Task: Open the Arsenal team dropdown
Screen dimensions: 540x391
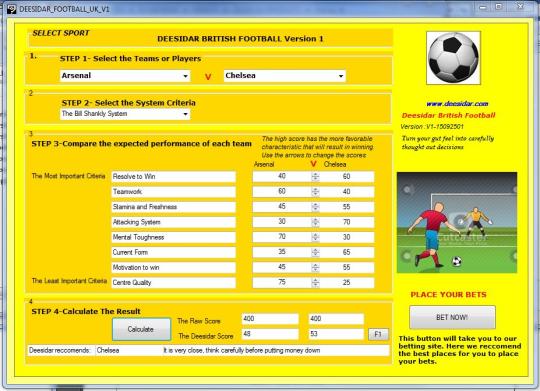Action: click(125, 76)
